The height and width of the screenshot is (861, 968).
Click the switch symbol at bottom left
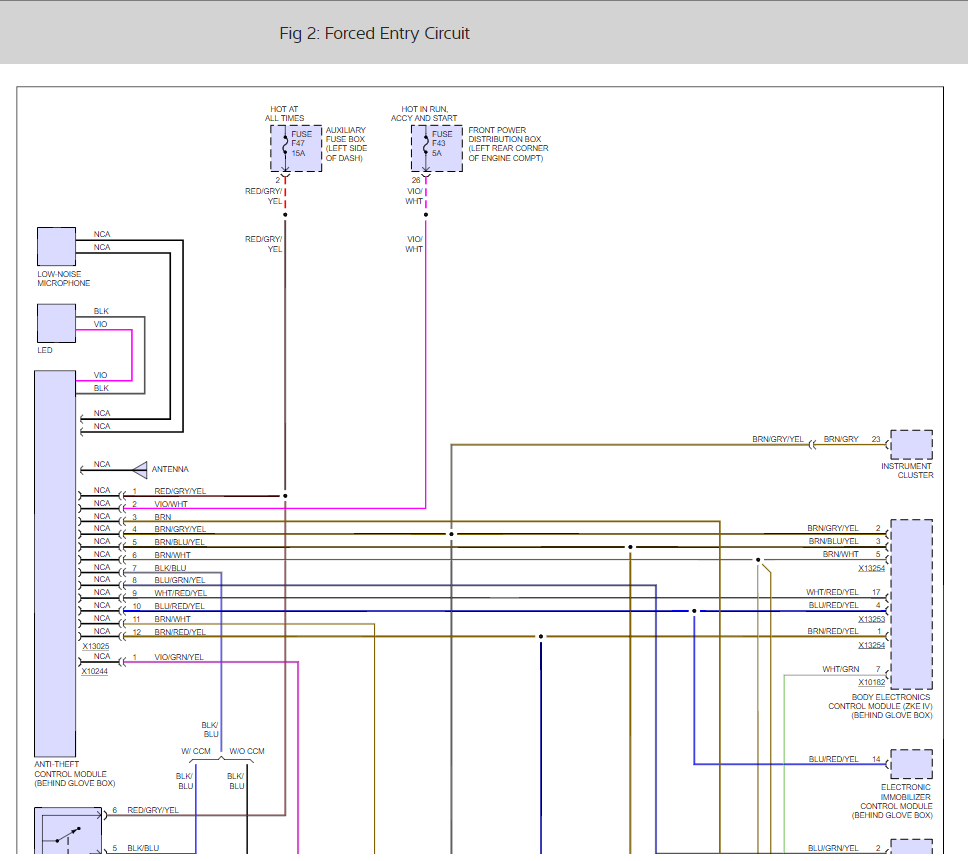67,834
